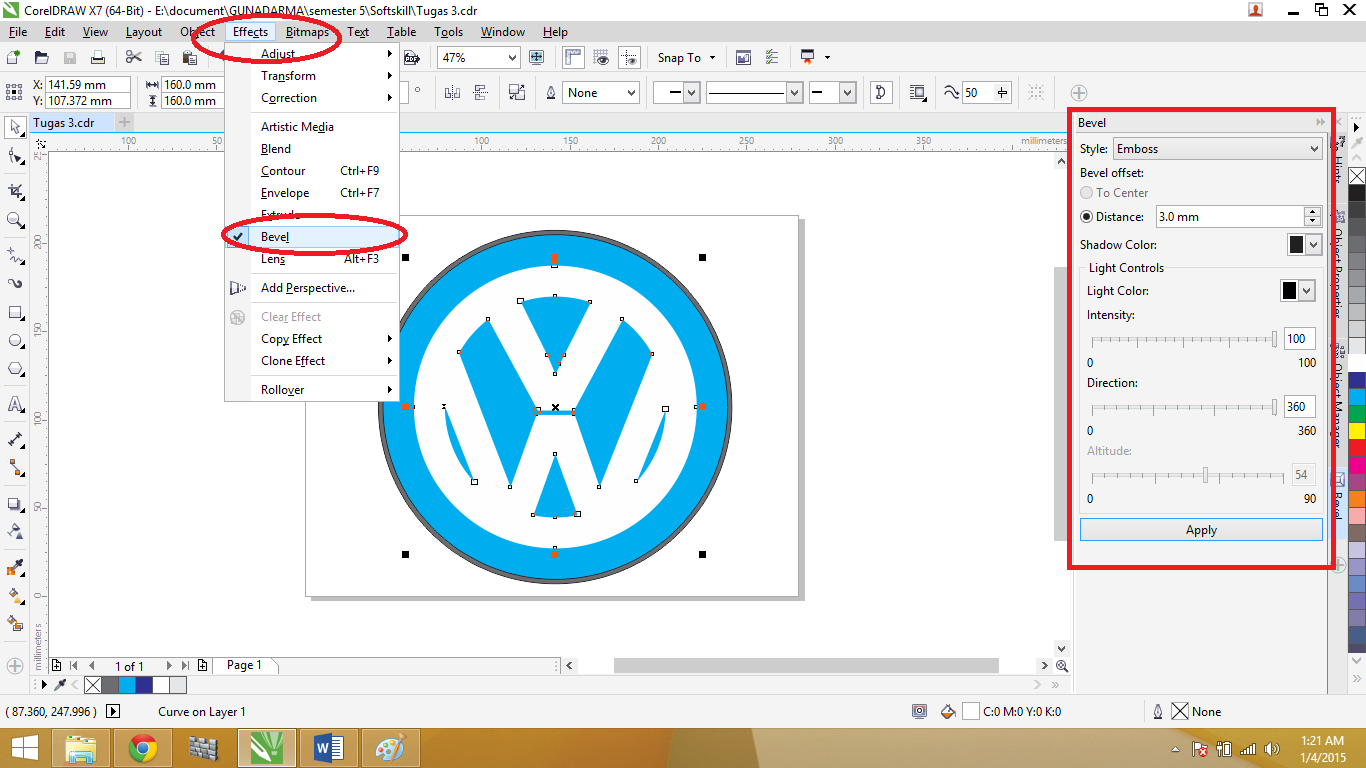
Task: Select the Zoom tool in toolbox
Action: tap(15, 220)
